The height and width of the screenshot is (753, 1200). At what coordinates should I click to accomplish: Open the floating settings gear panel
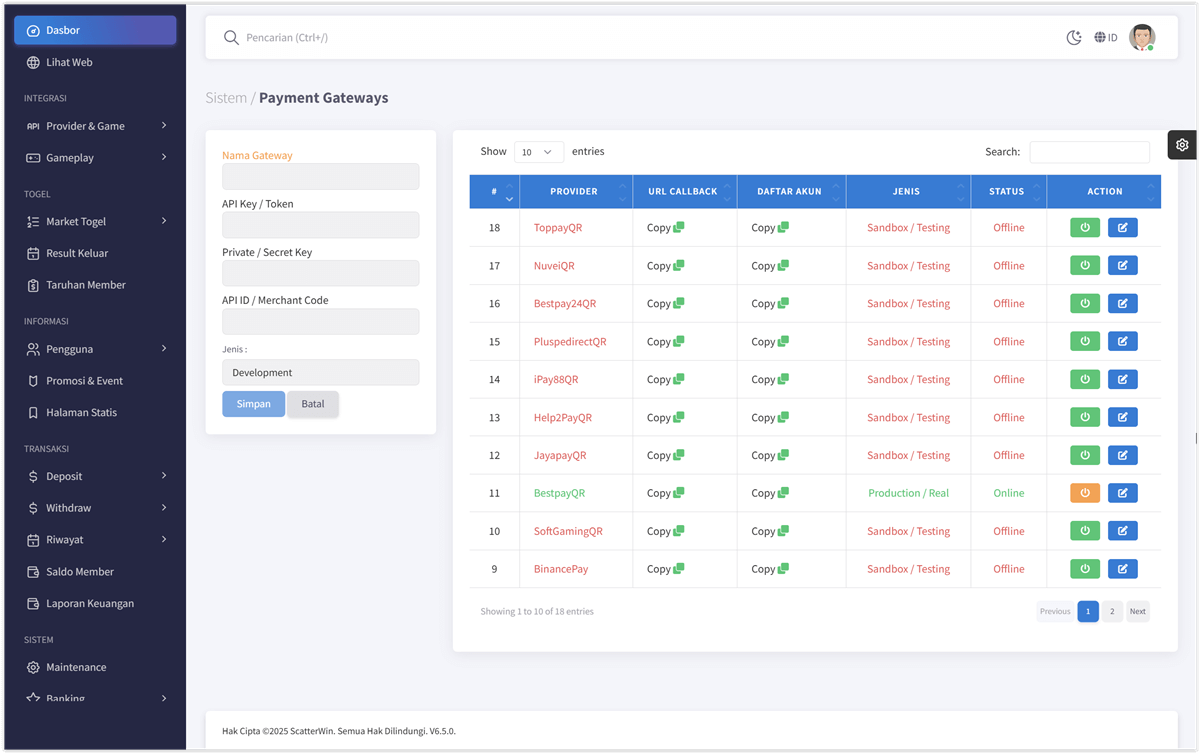click(x=1182, y=145)
